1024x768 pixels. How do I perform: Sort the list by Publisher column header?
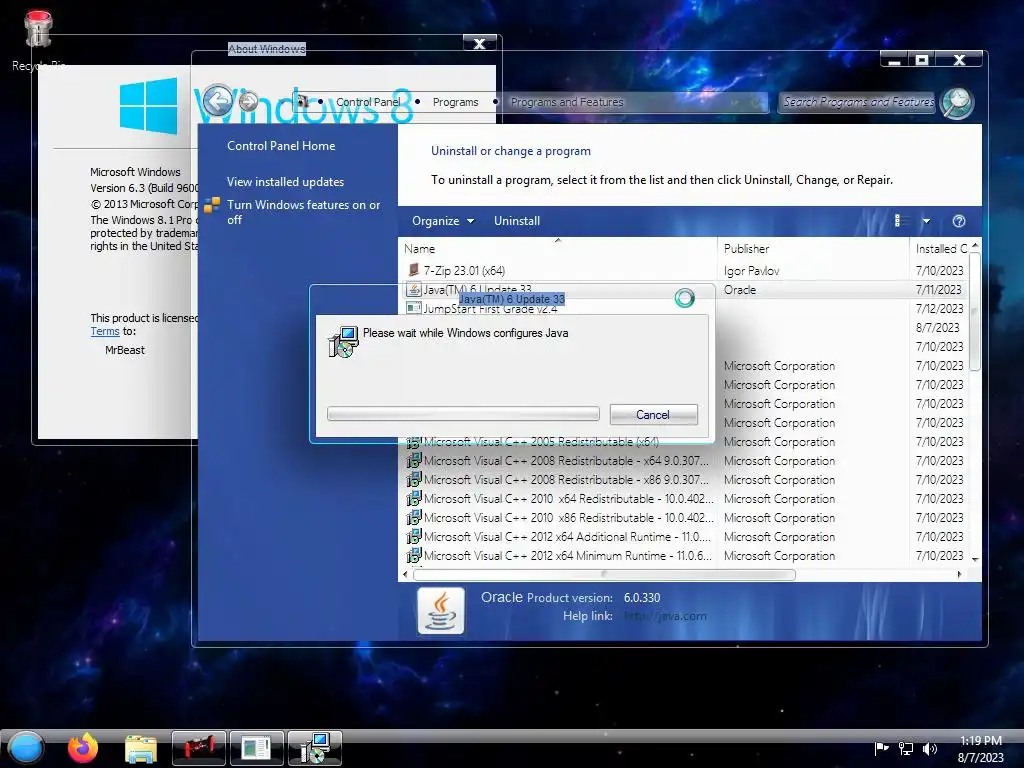[x=812, y=249]
